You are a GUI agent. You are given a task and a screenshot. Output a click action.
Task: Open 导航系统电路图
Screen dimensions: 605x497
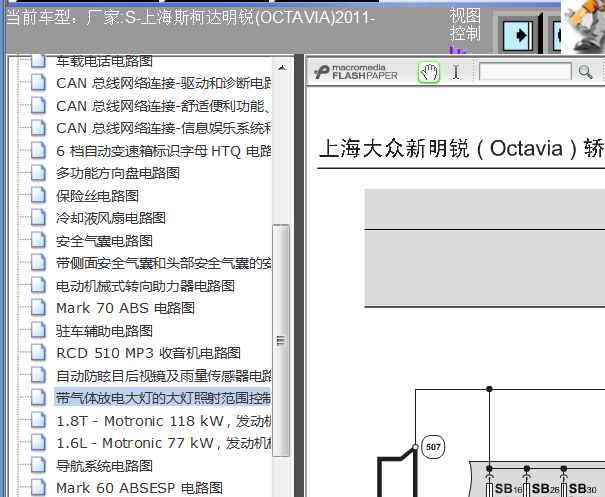tap(104, 466)
